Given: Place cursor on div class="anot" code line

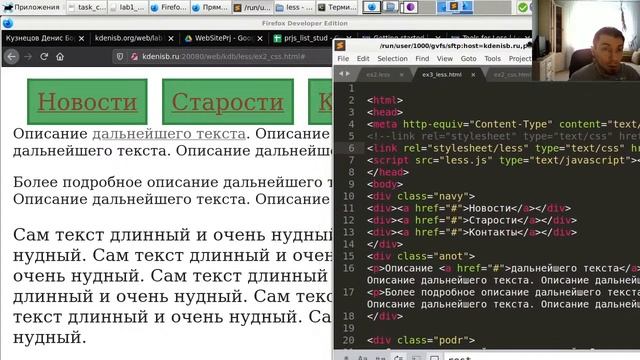Looking at the screenshot, I should [x=421, y=256].
